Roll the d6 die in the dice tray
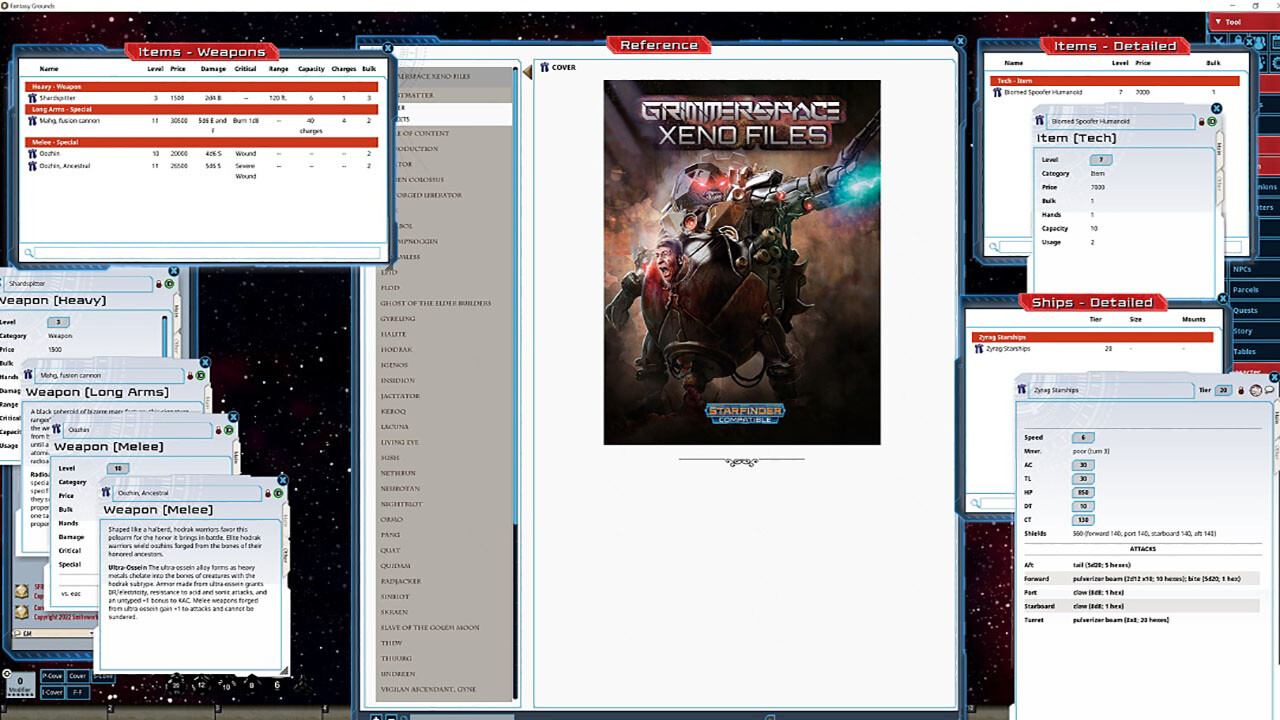Viewport: 1280px width, 720px height. tap(277, 684)
